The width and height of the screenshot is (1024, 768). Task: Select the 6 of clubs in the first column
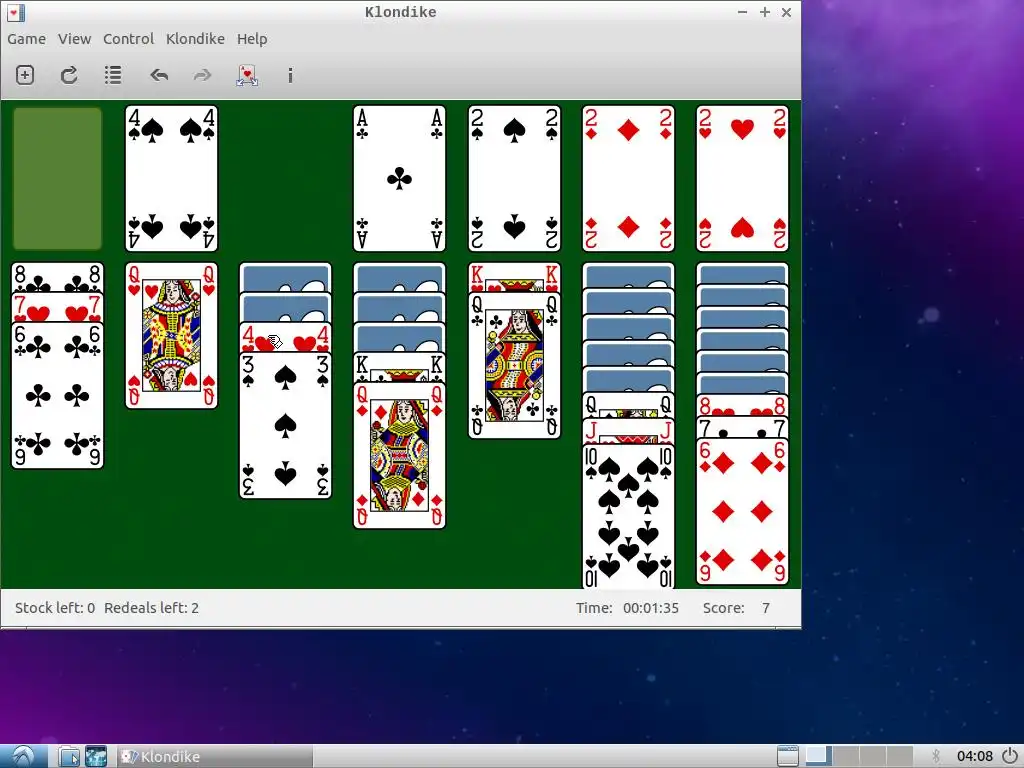[57, 395]
